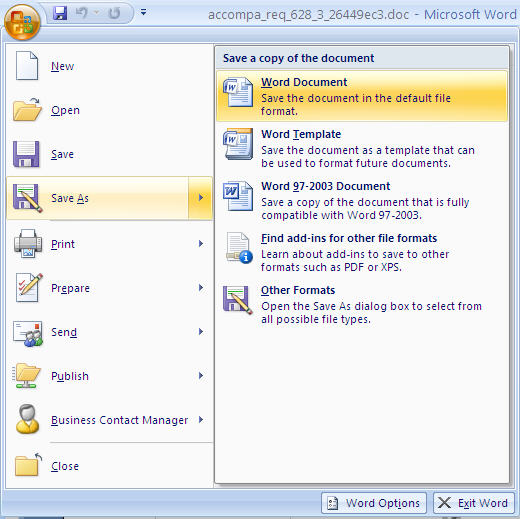Click the Other Formats floppy-and-pencil icon
520x519 pixels.
238,300
